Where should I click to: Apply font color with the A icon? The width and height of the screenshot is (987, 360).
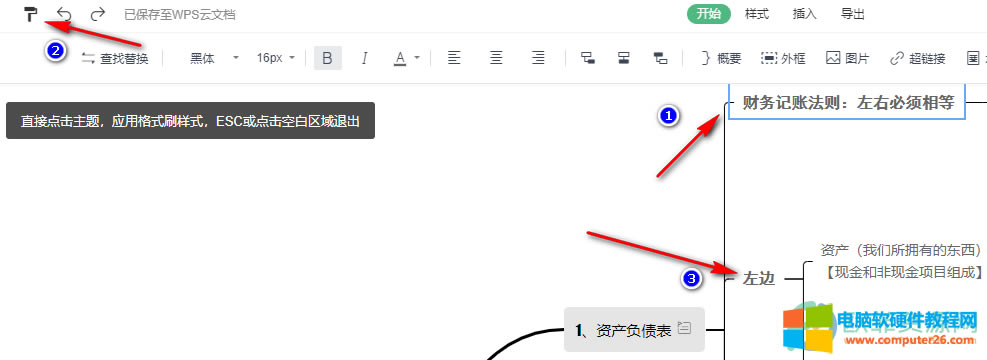coord(400,59)
